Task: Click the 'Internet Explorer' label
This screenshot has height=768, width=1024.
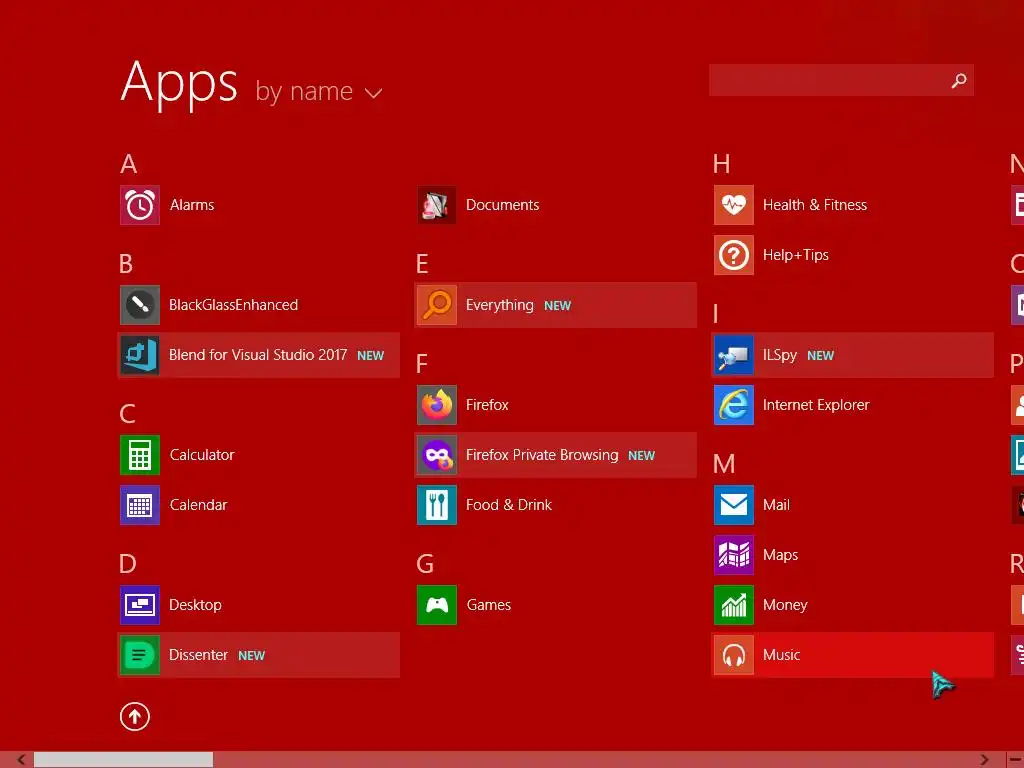Action: (x=816, y=405)
